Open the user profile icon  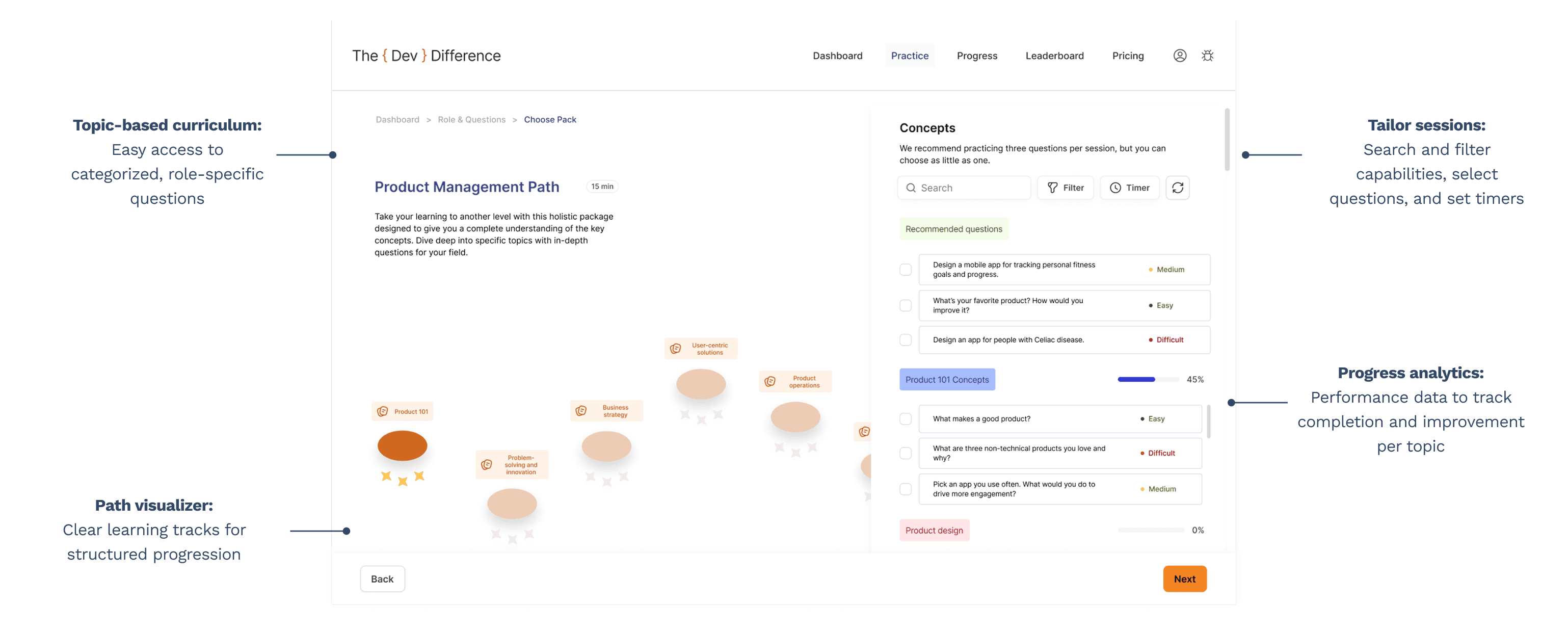[1179, 56]
